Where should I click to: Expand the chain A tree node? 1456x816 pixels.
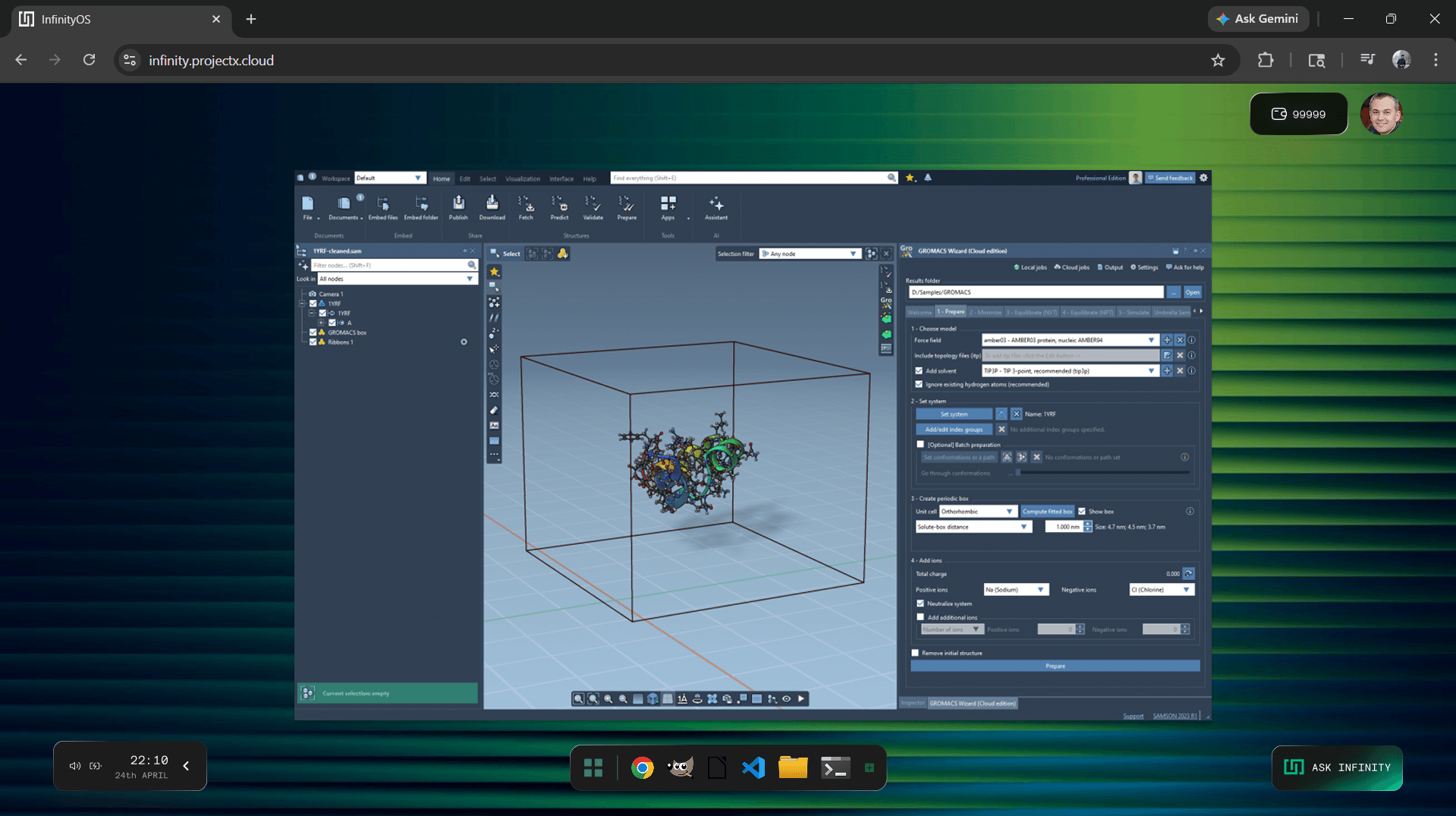[x=322, y=323]
